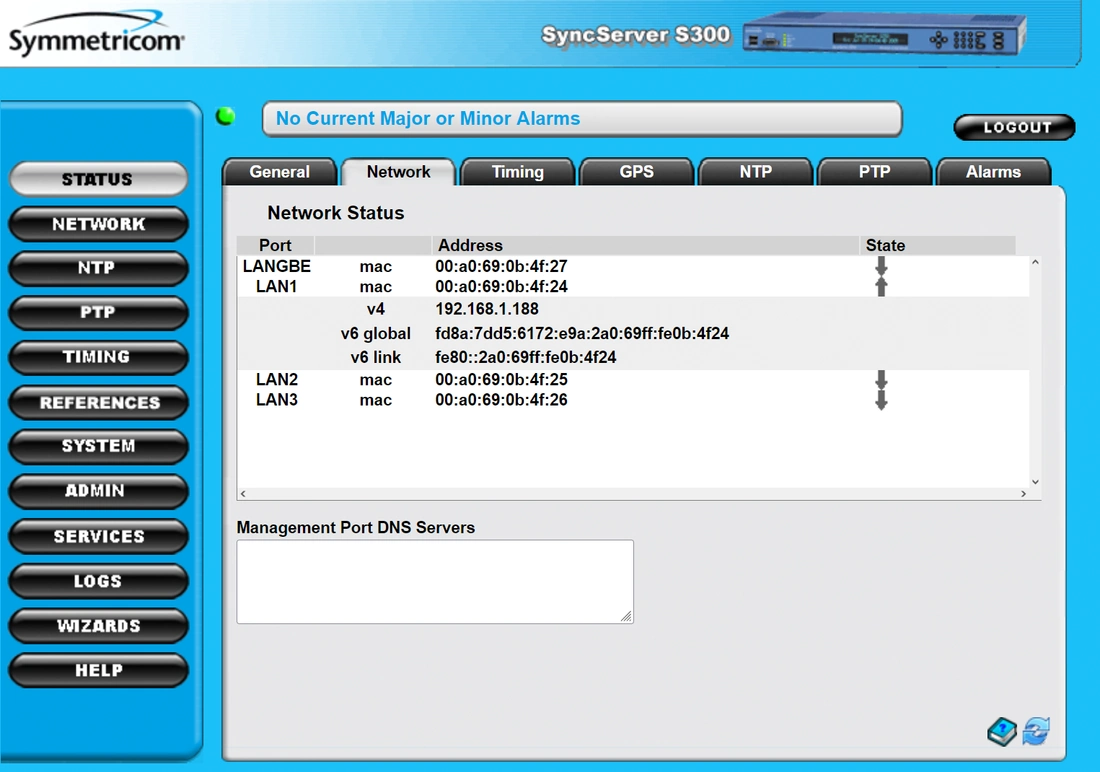The width and height of the screenshot is (1100, 772).
Task: Click the network table scroll-right arrow
Action: click(1023, 493)
